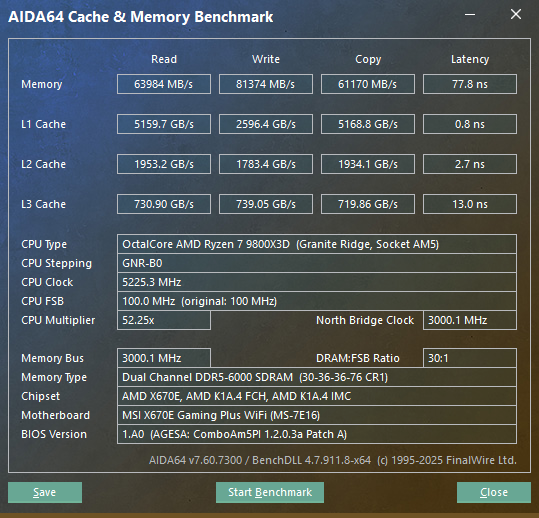Click the North Bridge Clock value field
The image size is (539, 518).
[470, 320]
